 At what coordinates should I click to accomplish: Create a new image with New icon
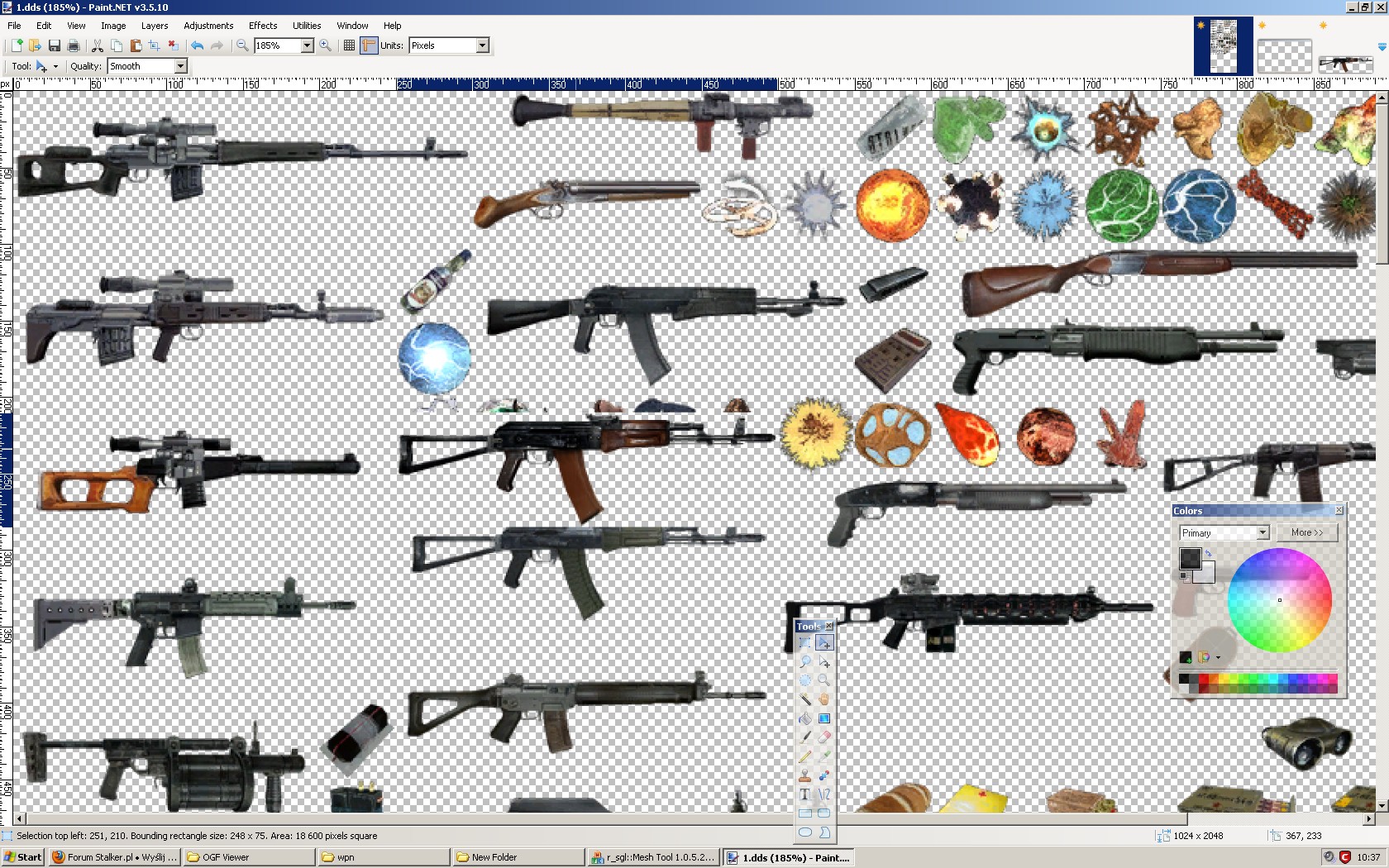click(x=16, y=45)
